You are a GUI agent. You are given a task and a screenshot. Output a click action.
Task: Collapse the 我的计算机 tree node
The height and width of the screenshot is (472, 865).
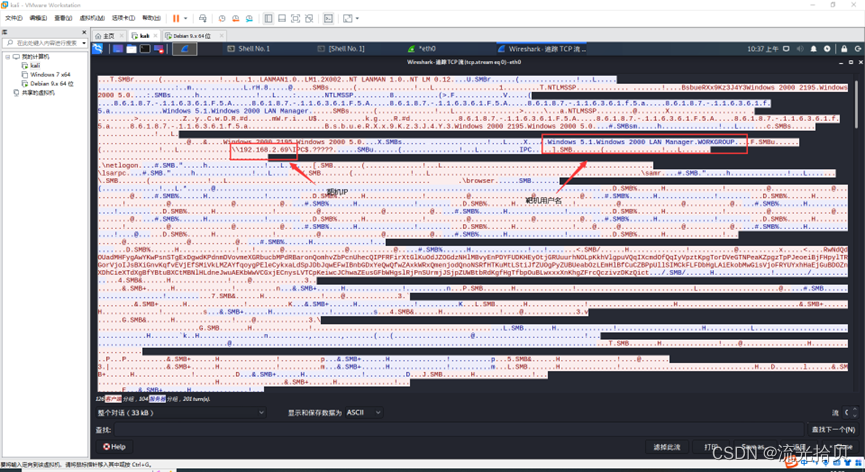[8, 57]
